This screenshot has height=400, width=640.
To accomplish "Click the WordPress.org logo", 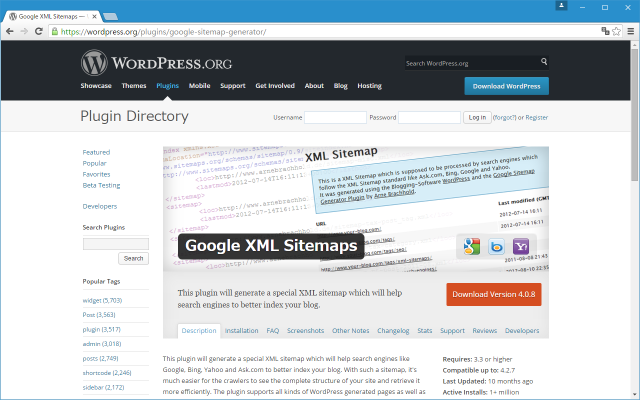I will 156,63.
